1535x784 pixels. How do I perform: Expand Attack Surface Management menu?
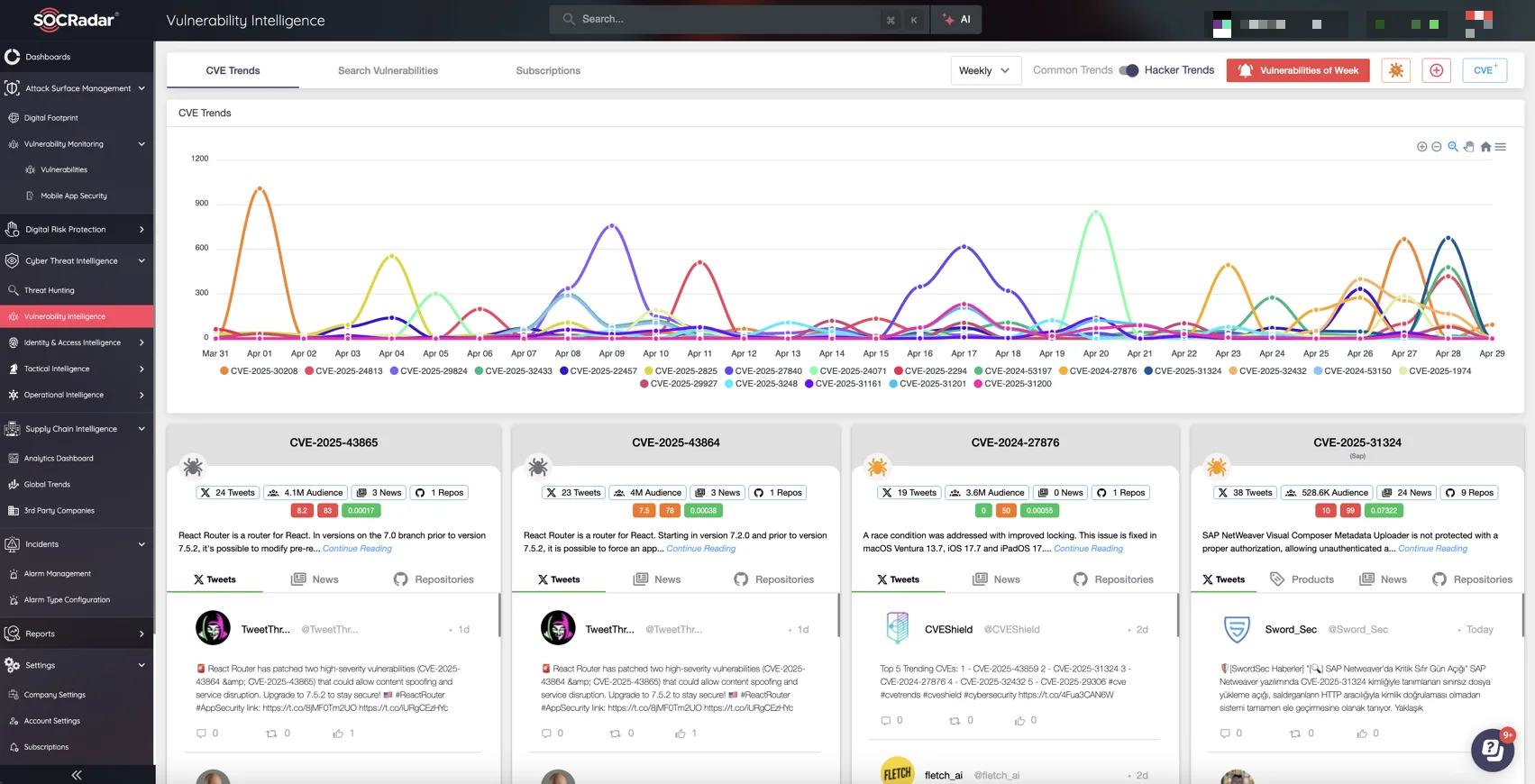77,88
